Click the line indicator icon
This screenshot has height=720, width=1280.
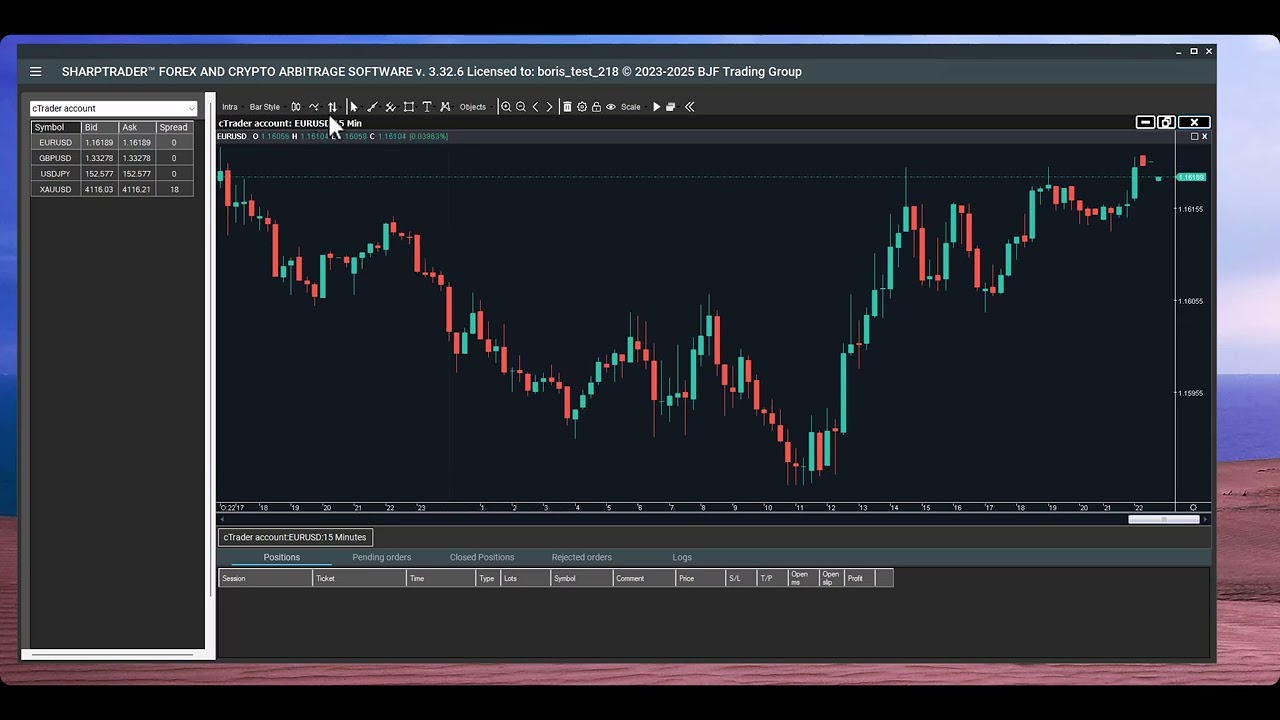pyautogui.click(x=314, y=107)
